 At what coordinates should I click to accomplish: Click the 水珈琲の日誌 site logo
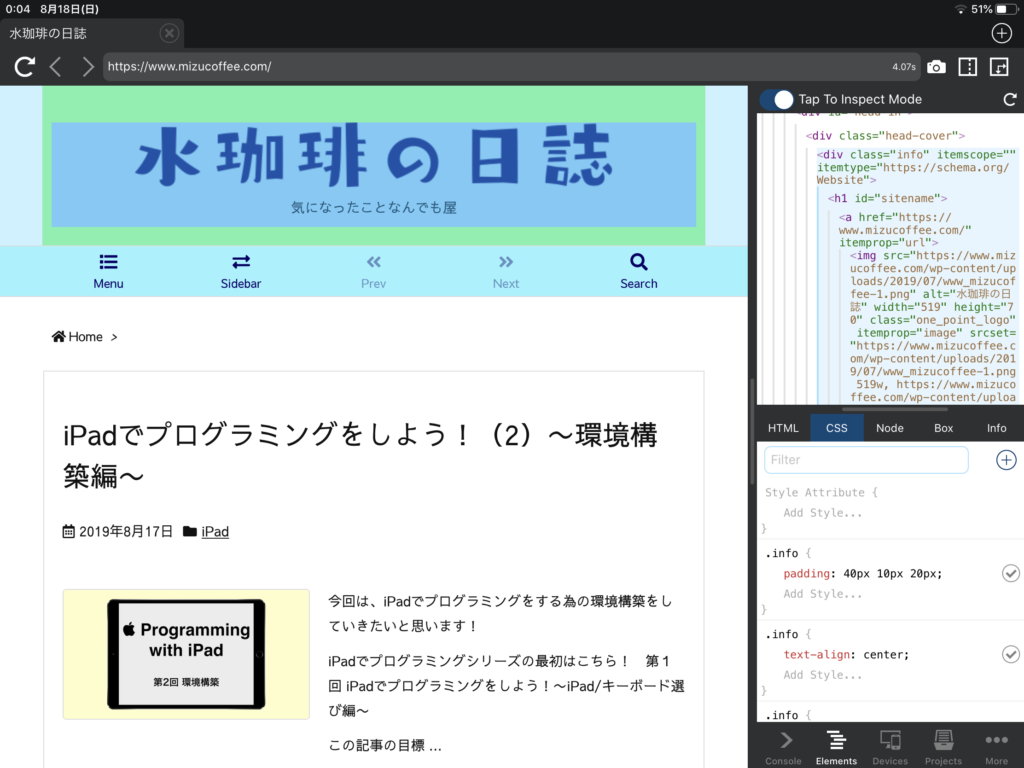374,155
